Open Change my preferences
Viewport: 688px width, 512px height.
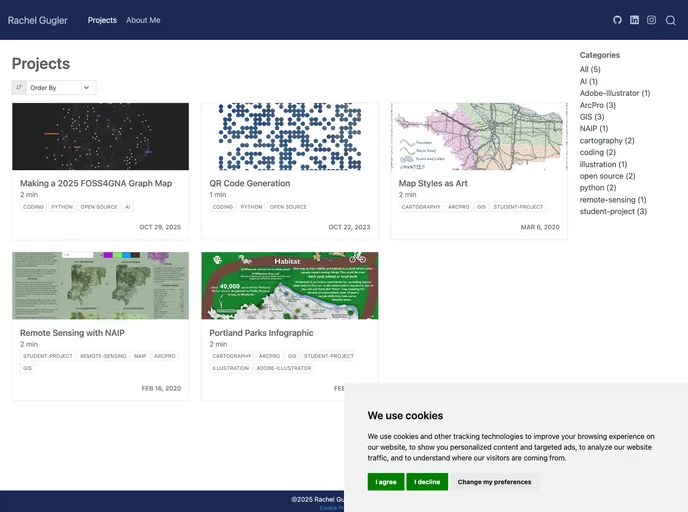pos(494,482)
